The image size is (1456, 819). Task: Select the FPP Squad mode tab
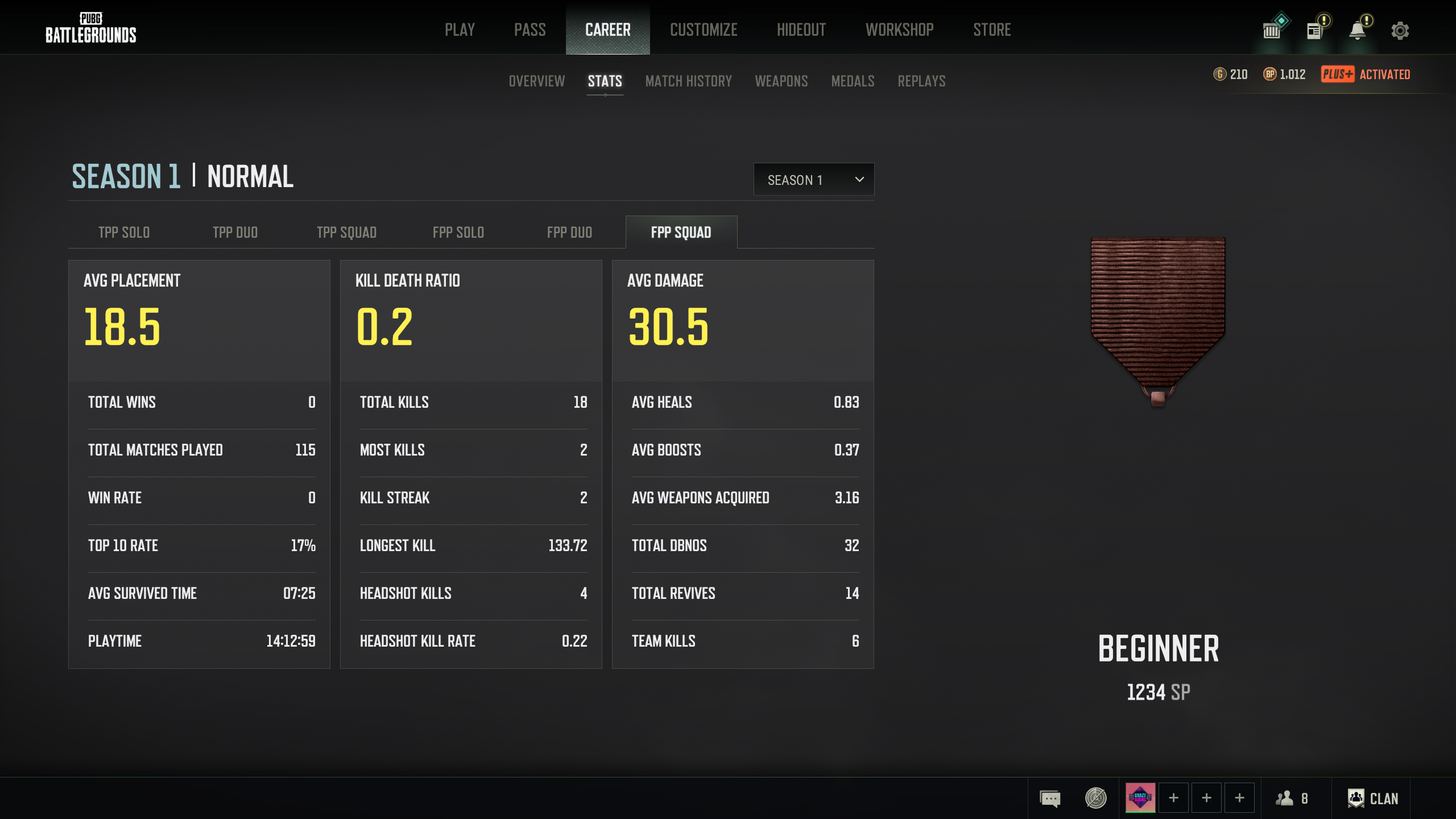(681, 232)
